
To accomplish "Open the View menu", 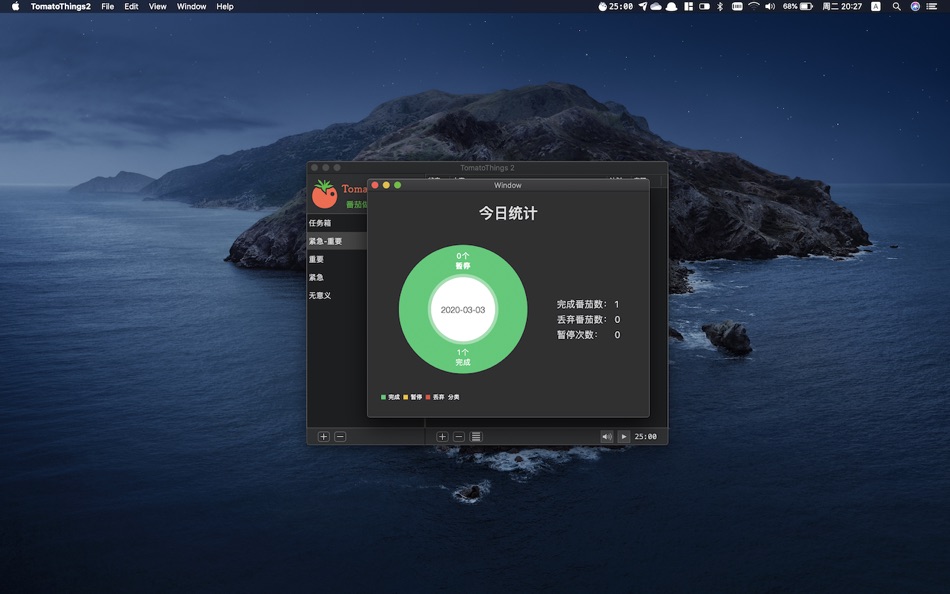I will click(x=157, y=7).
